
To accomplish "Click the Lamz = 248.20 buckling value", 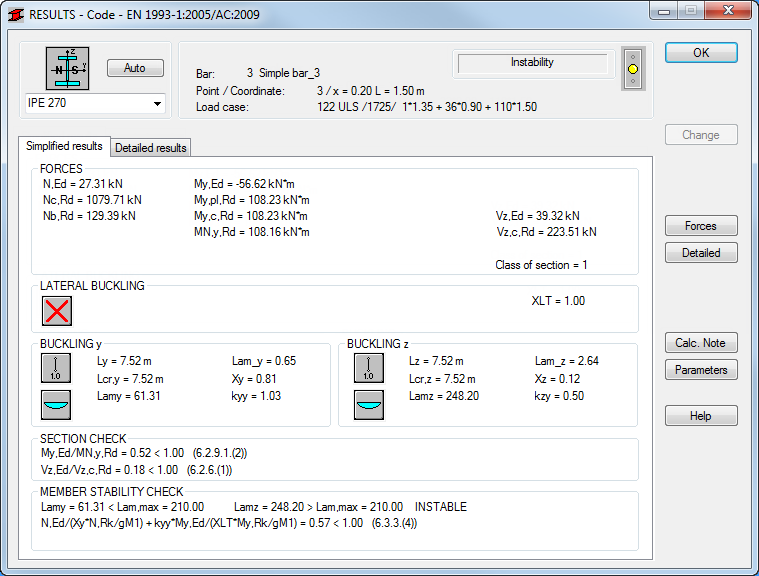I will (444, 396).
